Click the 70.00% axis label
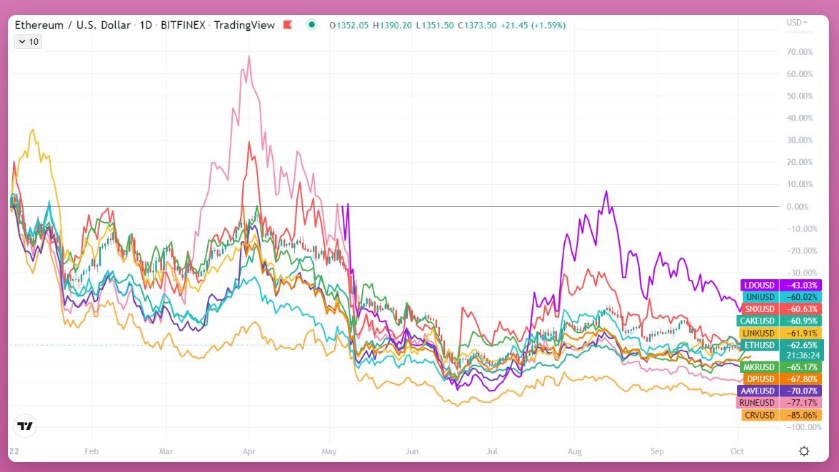839x472 pixels. pyautogui.click(x=799, y=52)
